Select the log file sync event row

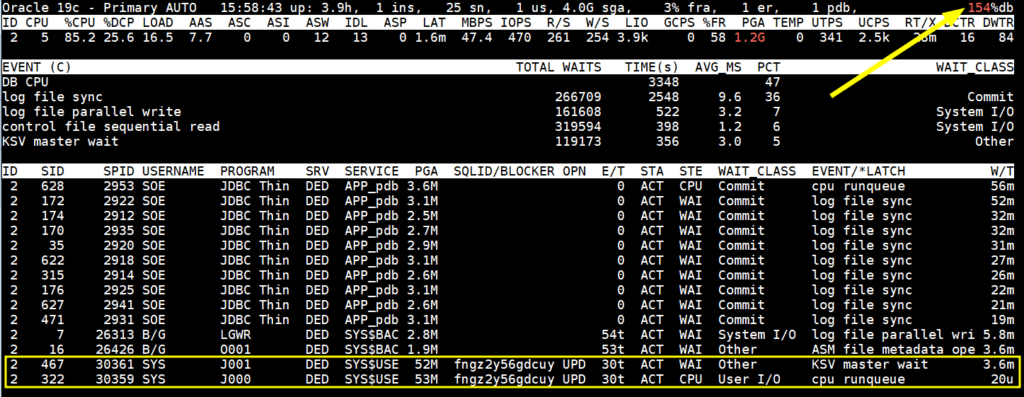508,97
